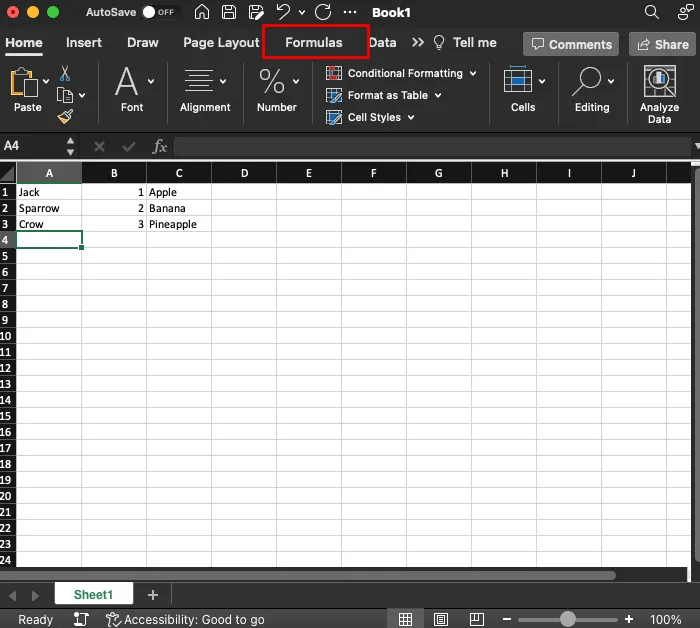Toggle the AutoSave switch
Screen dimensions: 700x628
158,13
